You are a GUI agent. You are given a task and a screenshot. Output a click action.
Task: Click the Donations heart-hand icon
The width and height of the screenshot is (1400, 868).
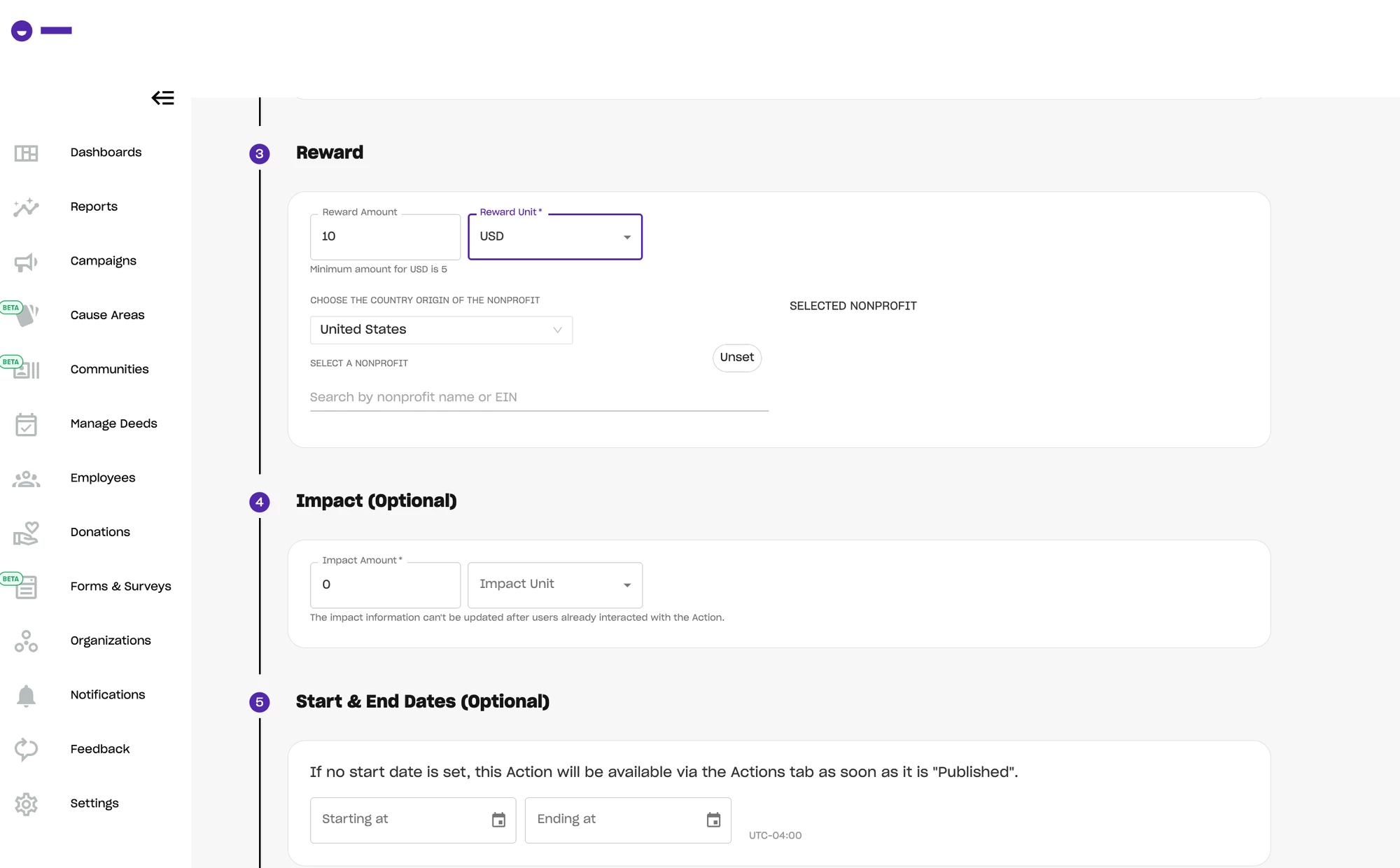[26, 533]
